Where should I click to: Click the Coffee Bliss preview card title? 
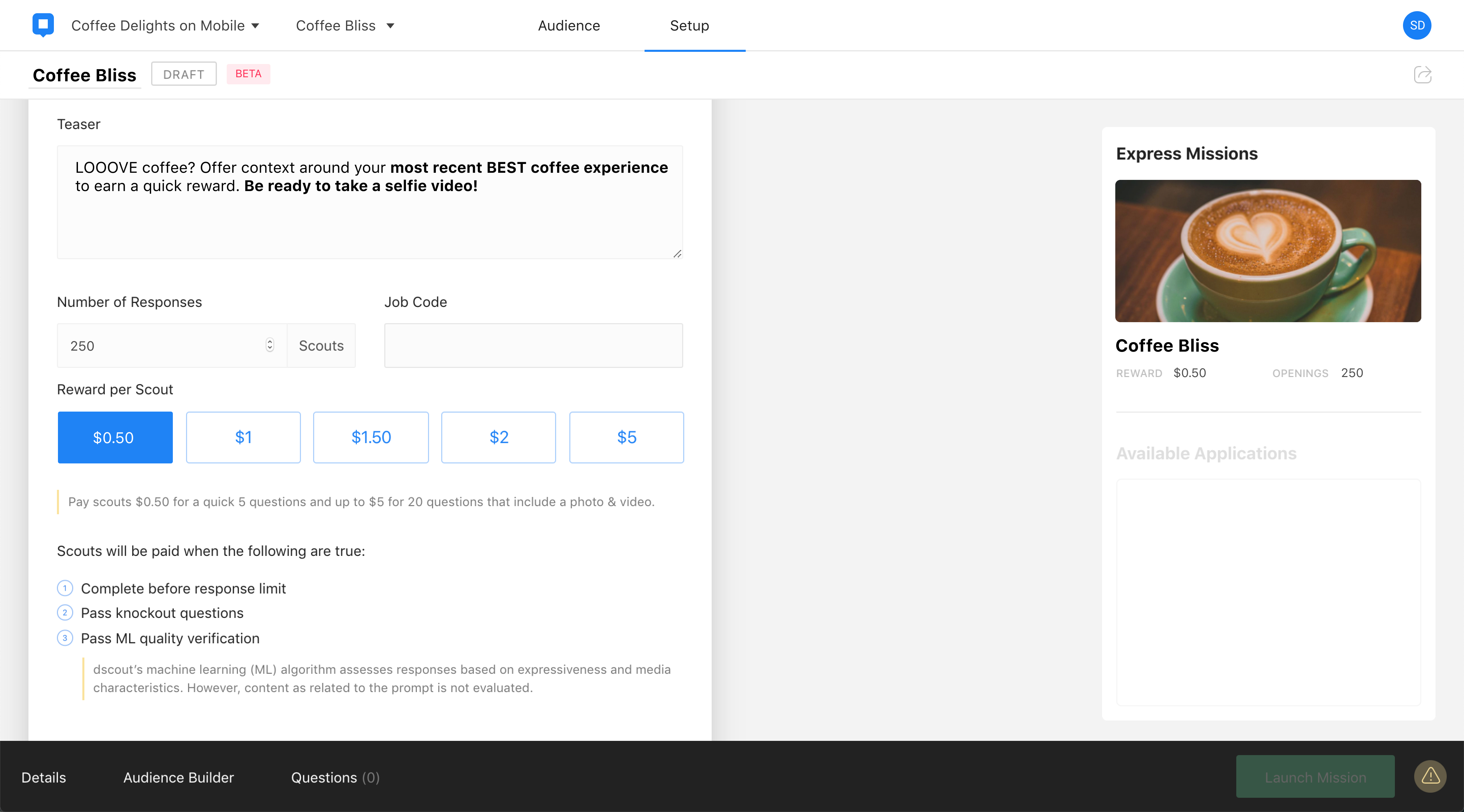pos(1167,346)
